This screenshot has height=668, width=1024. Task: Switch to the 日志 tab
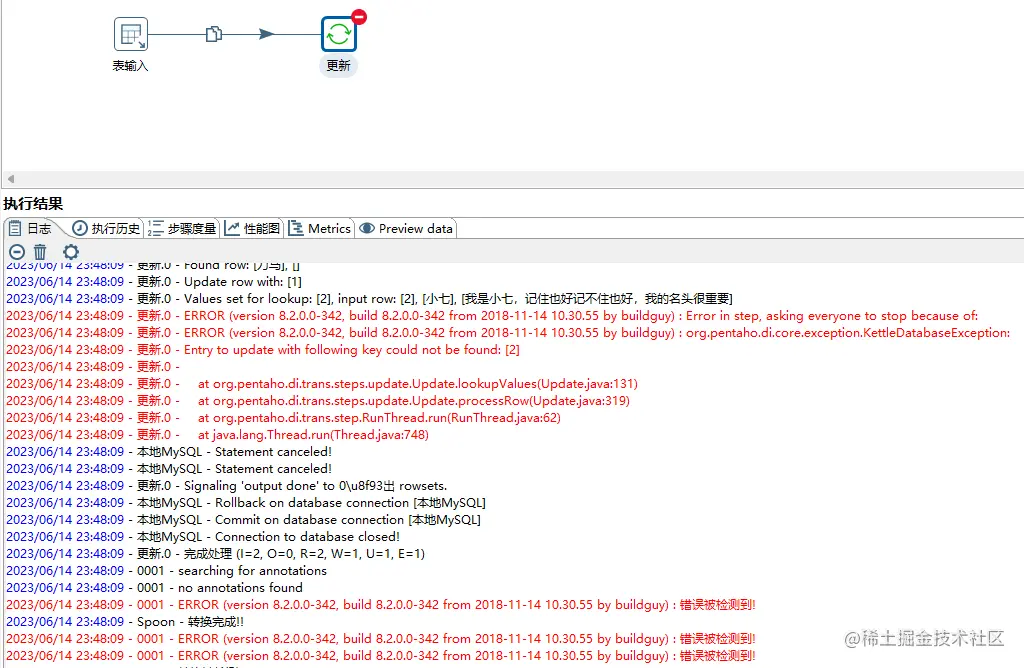pyautogui.click(x=31, y=229)
